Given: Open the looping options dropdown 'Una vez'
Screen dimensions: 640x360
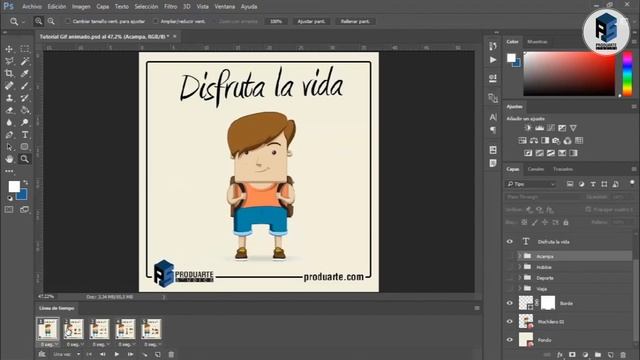Looking at the screenshot, I should pyautogui.click(x=66, y=354).
